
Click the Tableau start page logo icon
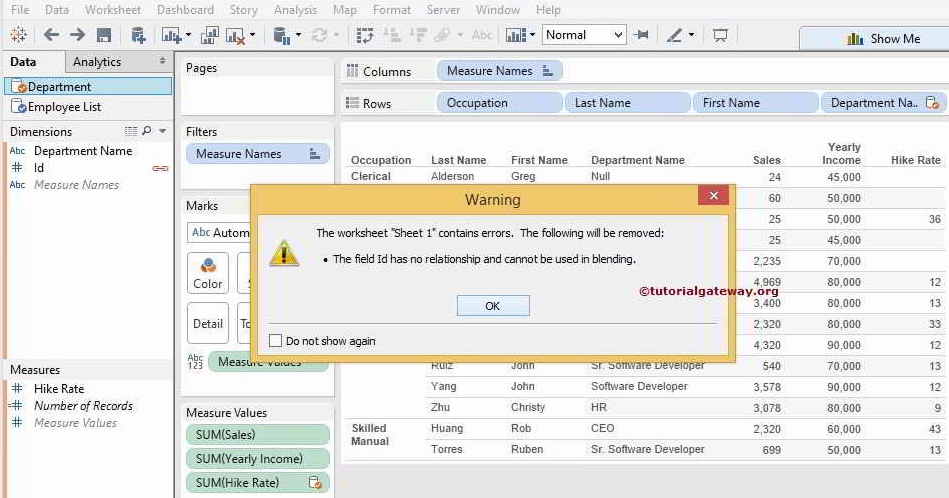coord(18,35)
